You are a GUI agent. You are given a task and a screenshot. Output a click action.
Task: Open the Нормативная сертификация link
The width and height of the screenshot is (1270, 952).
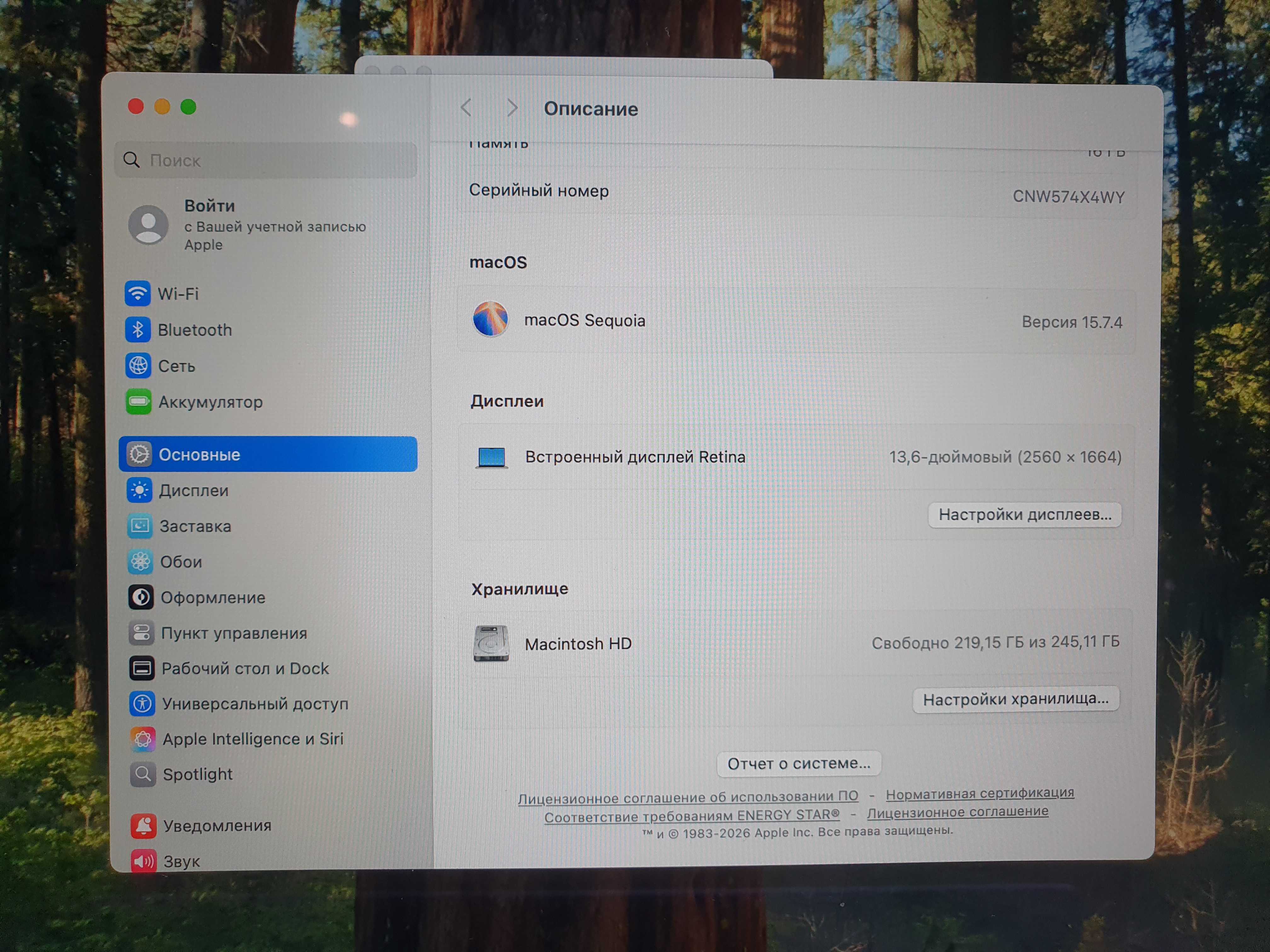coord(980,793)
